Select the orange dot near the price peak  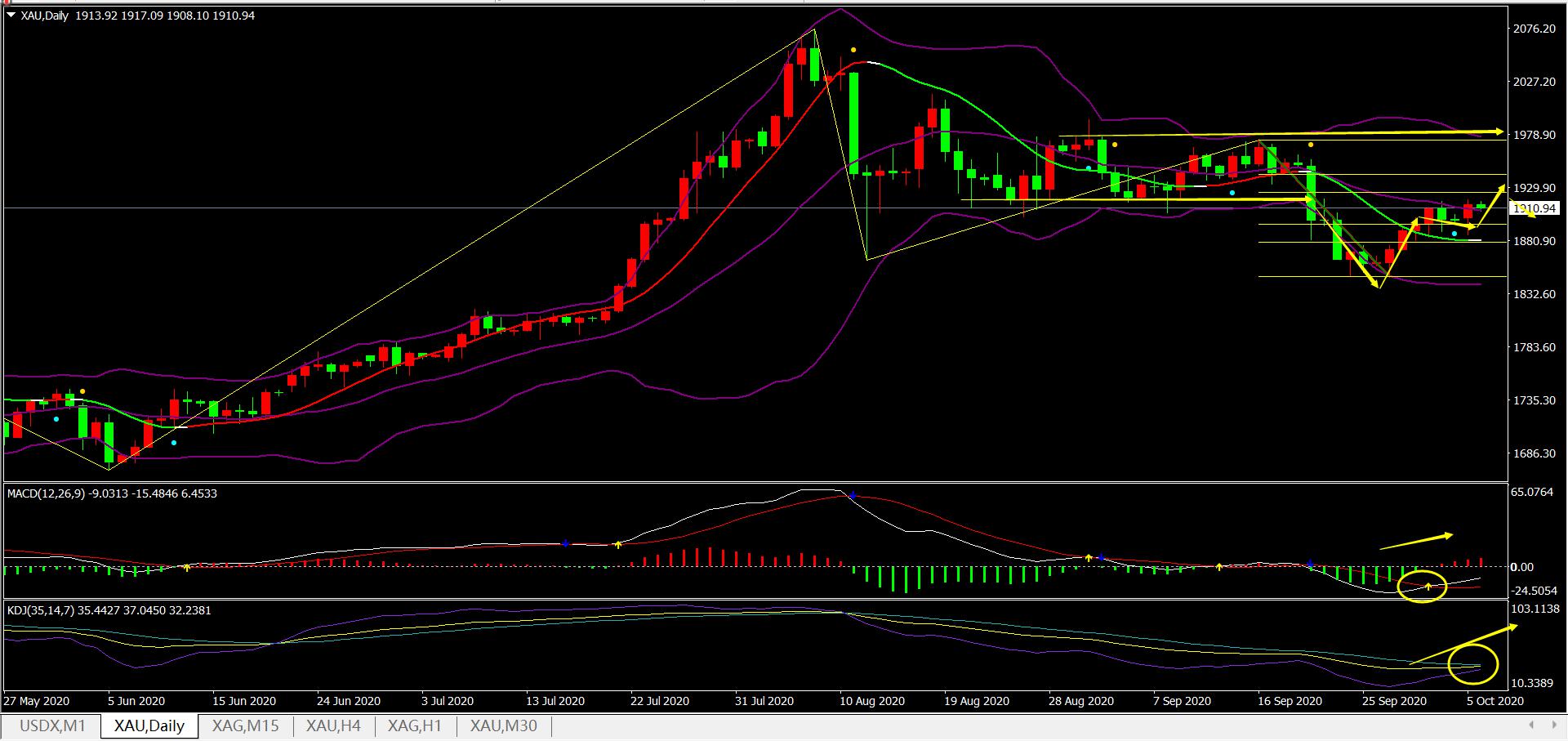click(x=853, y=51)
